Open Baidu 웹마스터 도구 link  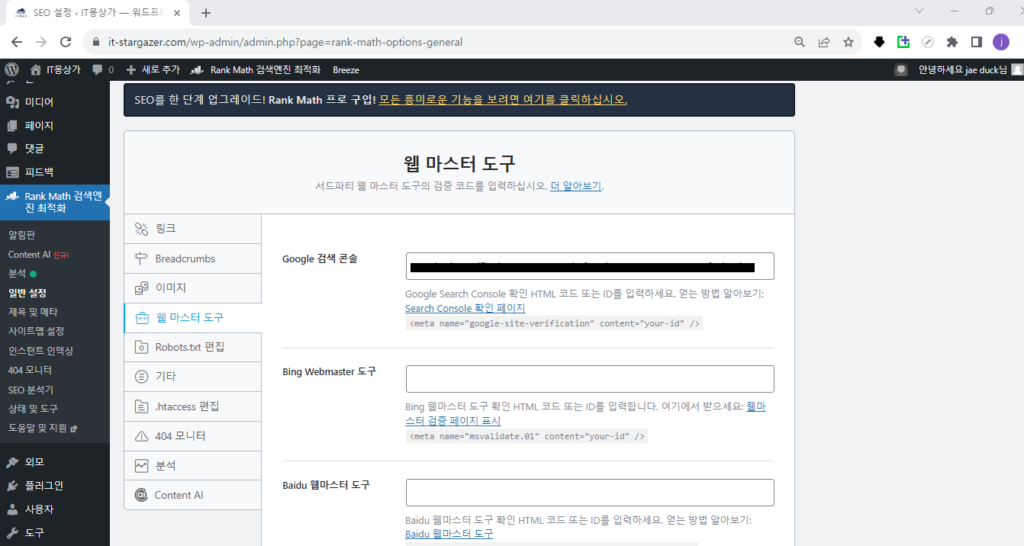pyautogui.click(x=449, y=534)
